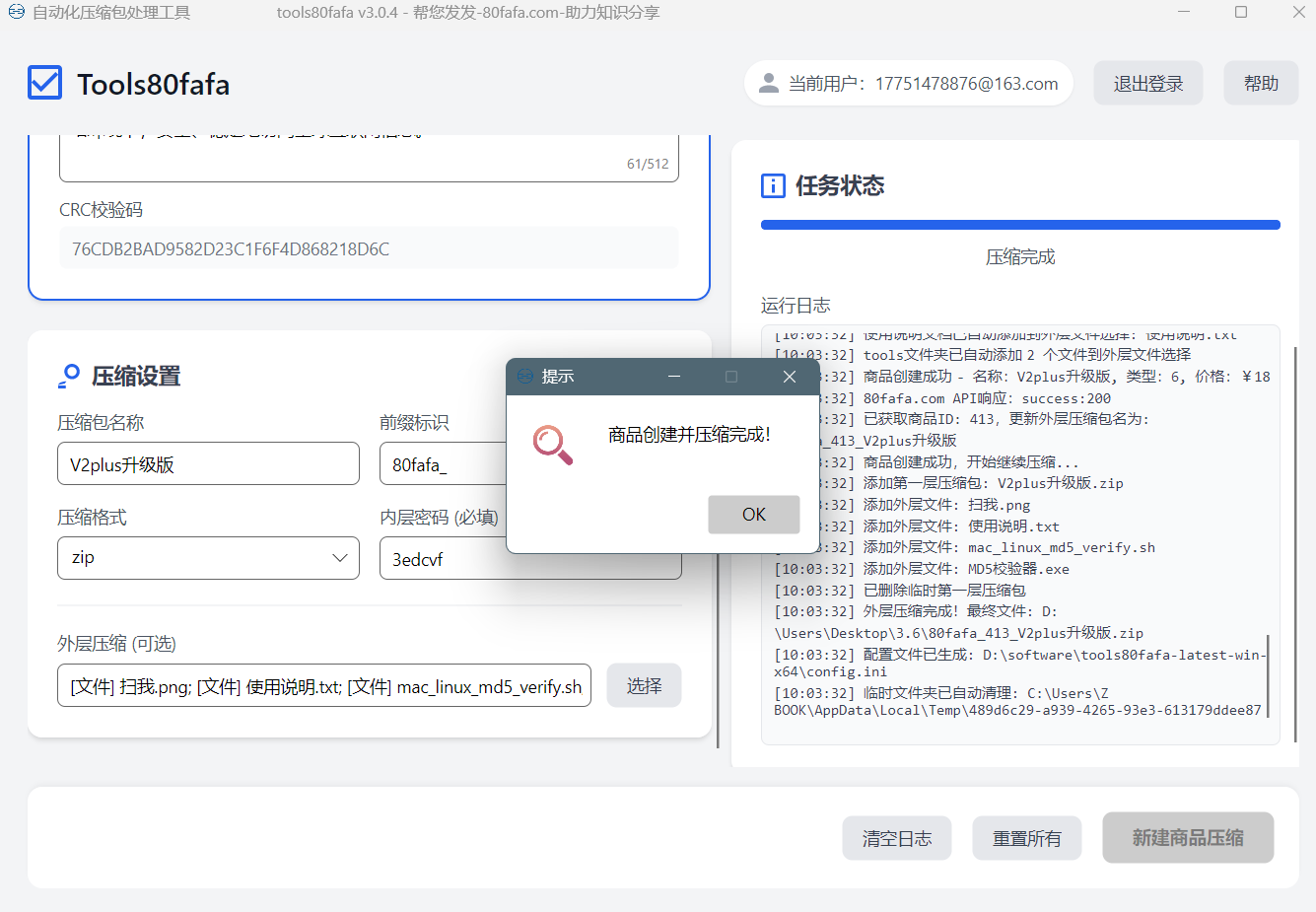Click the app icon in the title bar
The width and height of the screenshot is (1316, 912).
pos(16,12)
